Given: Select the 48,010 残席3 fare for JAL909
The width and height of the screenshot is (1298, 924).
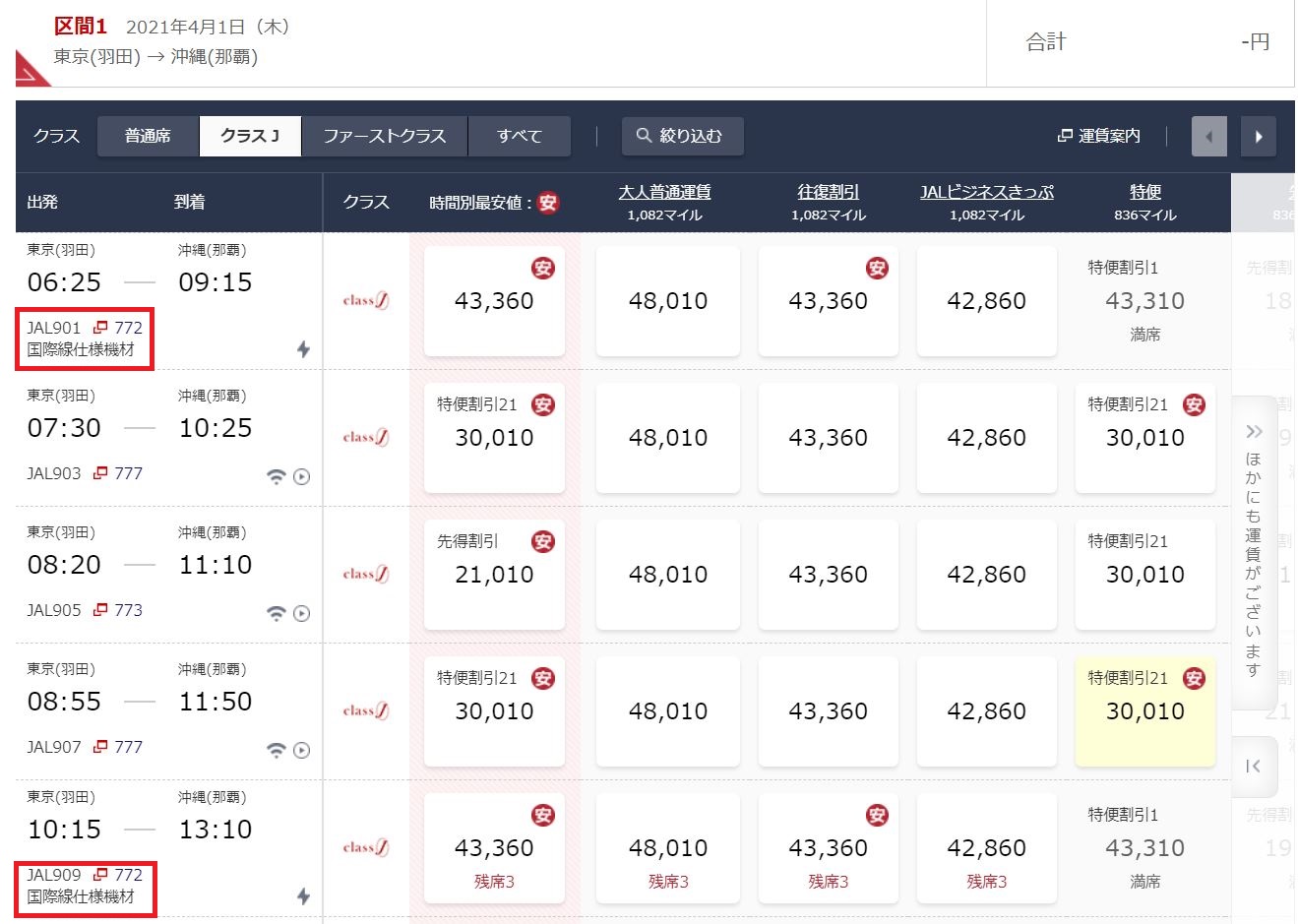Looking at the screenshot, I should [668, 848].
